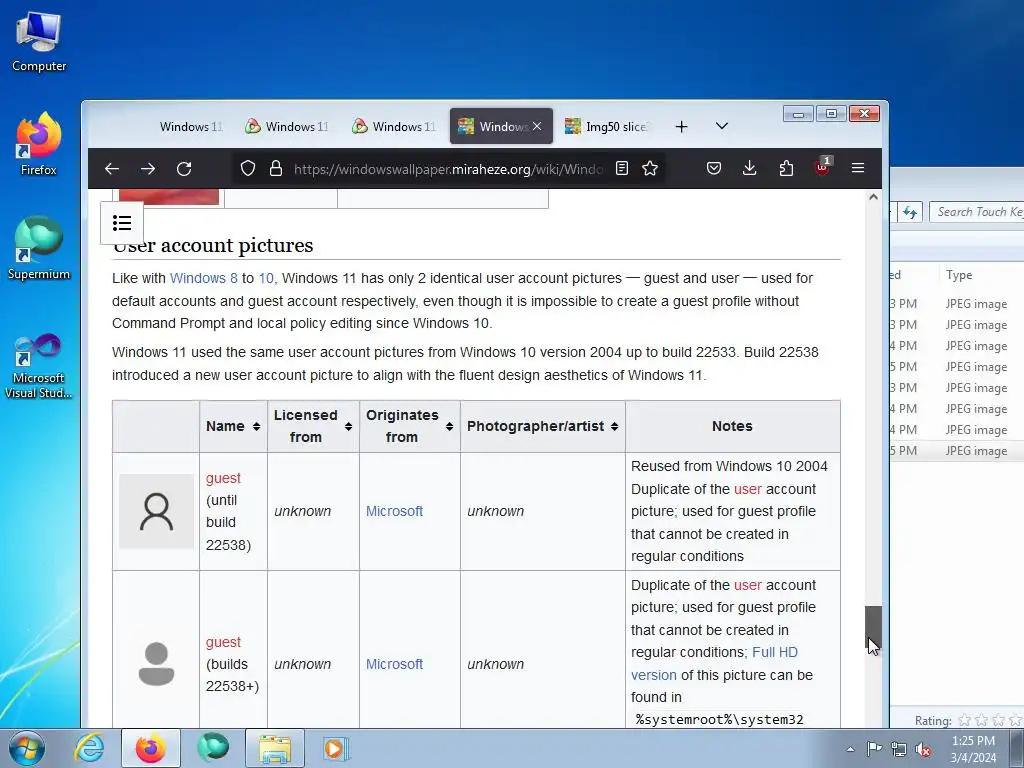Select highlighted 5 PM JPEG image row
Screen dimensions: 1024x768
[957, 451]
